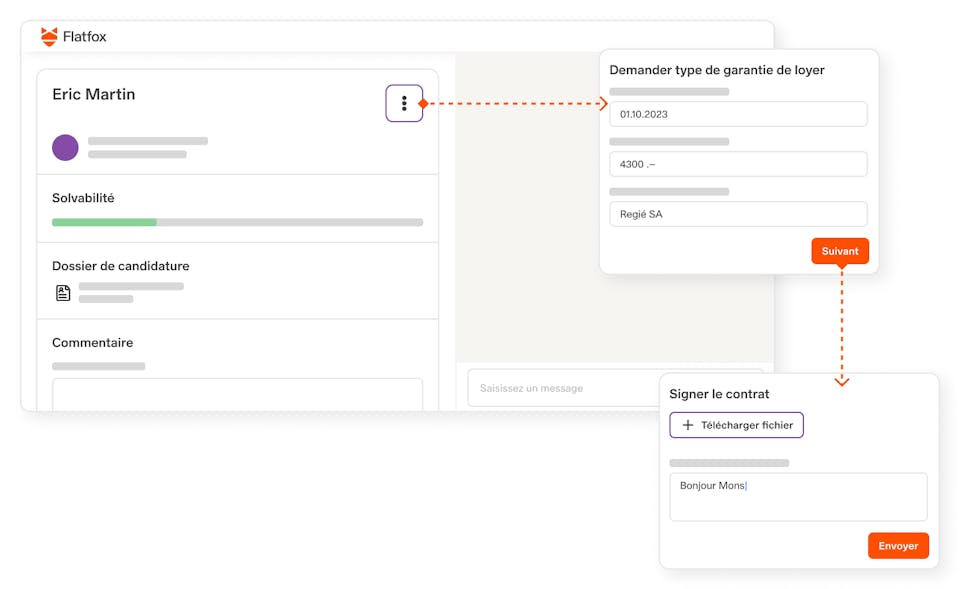Image resolution: width=960 pixels, height=589 pixels.
Task: Click the Commentaire text box
Action: pos(237,394)
